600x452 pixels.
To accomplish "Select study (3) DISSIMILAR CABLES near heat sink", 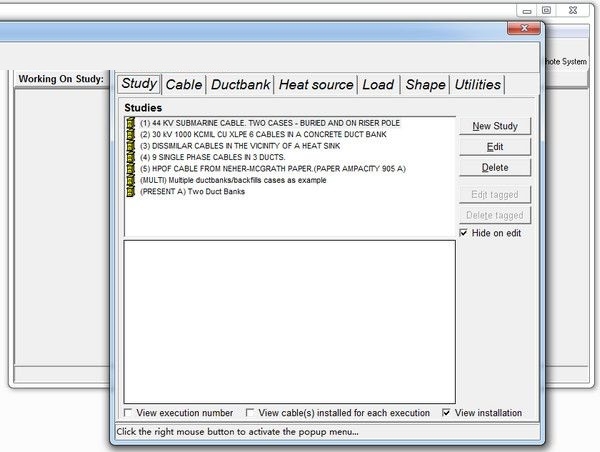I will (x=240, y=146).
